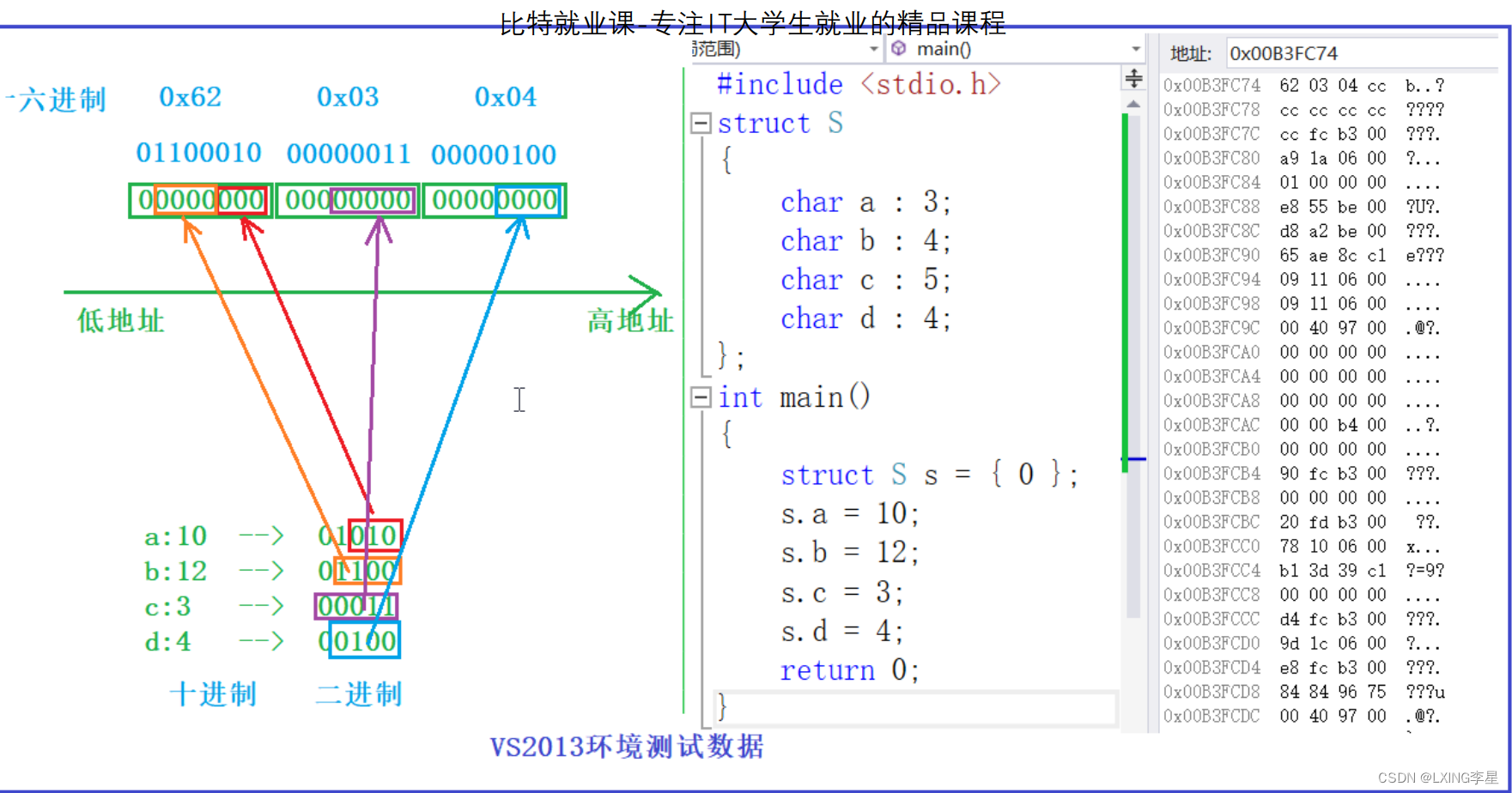Click memory row address 0x00B3FC84
The height and width of the screenshot is (793, 1512).
tap(1211, 182)
